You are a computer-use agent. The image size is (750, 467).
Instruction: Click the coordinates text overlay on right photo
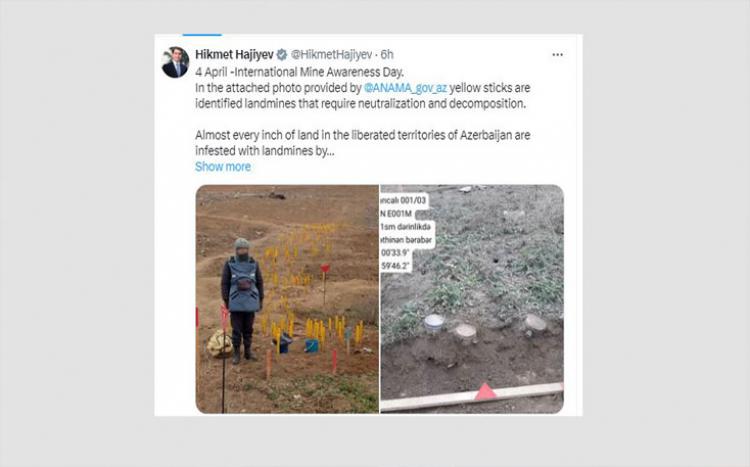(x=407, y=233)
